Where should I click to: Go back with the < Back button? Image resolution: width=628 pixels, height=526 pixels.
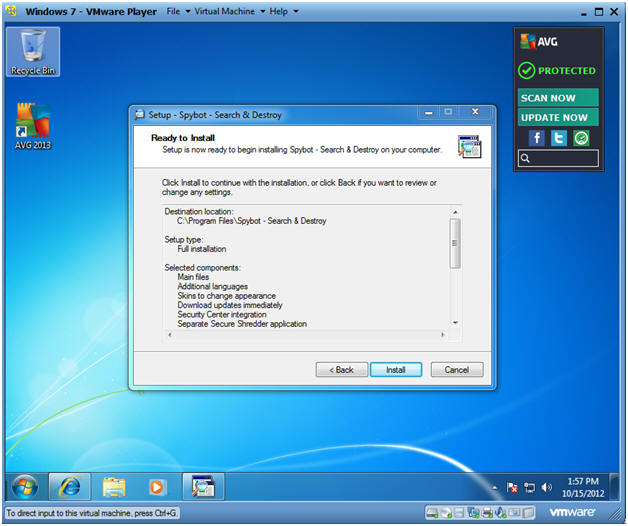click(341, 369)
